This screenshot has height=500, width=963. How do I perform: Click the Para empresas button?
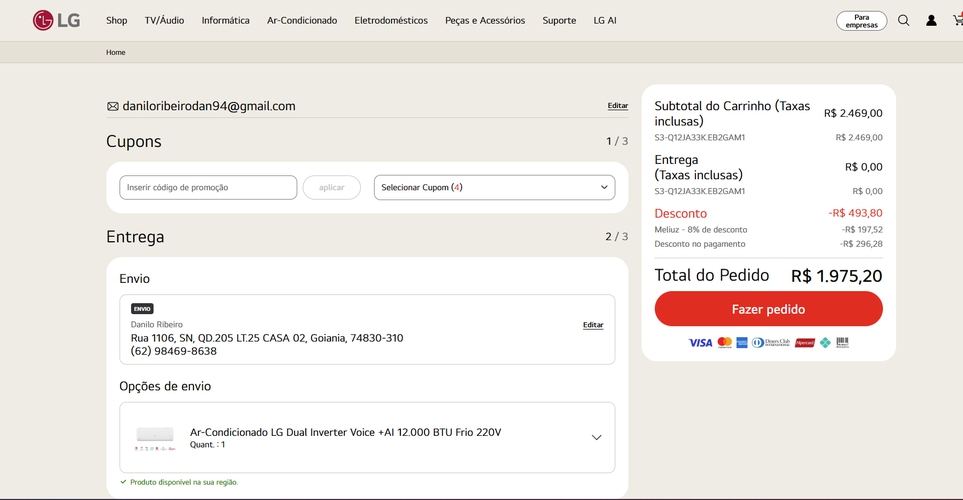pyautogui.click(x=861, y=21)
